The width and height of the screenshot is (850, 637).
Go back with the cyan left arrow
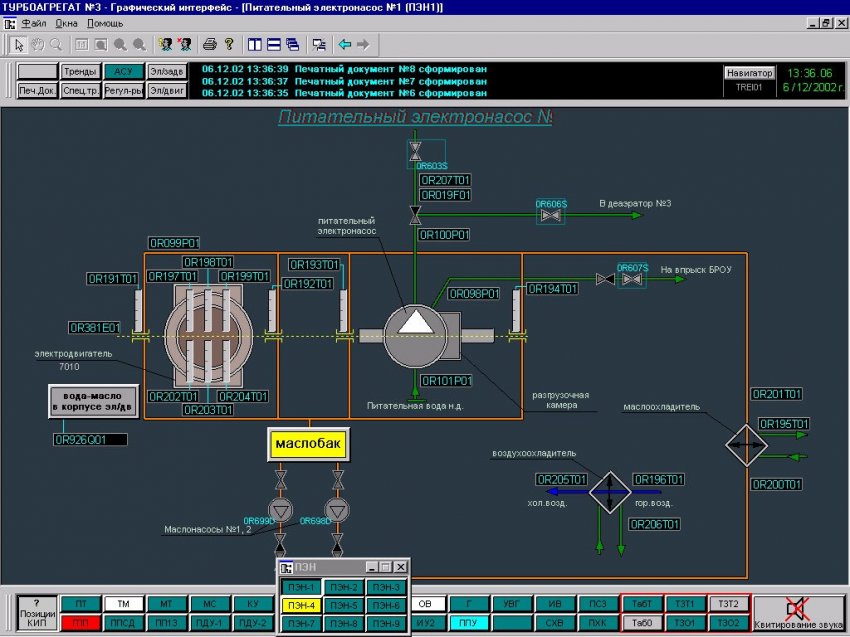tap(345, 44)
